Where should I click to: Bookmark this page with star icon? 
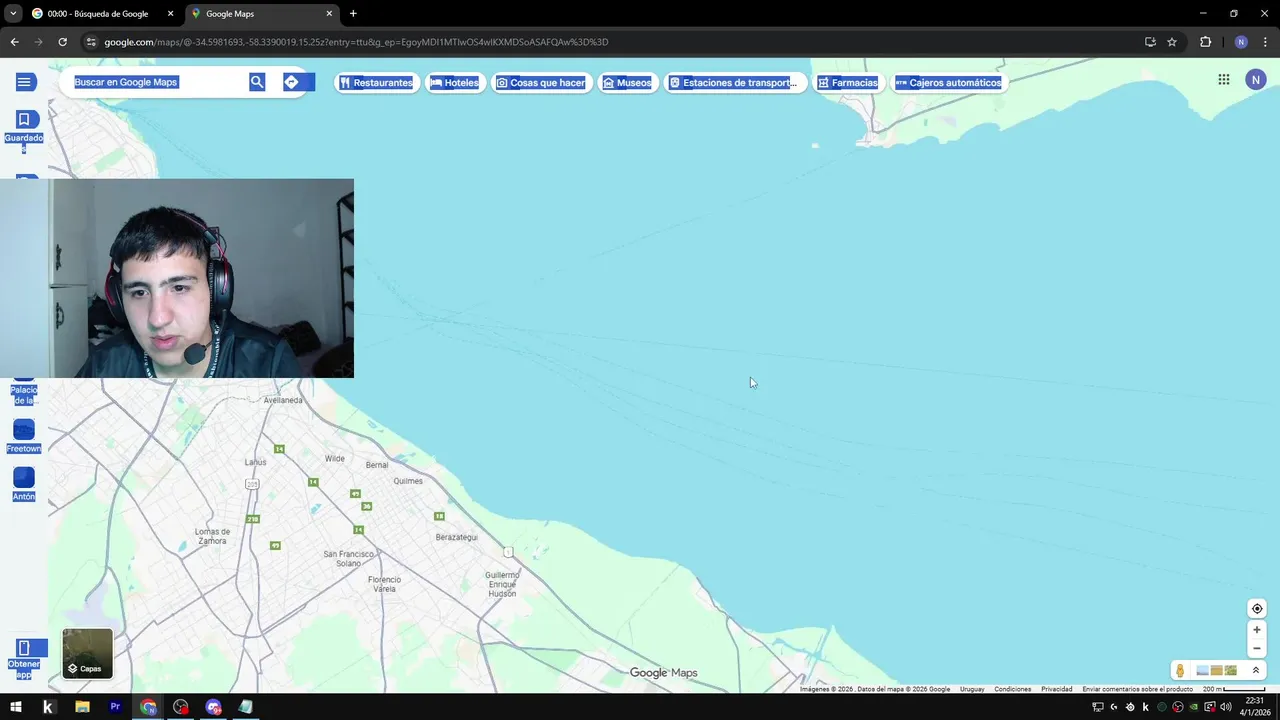(x=1172, y=42)
